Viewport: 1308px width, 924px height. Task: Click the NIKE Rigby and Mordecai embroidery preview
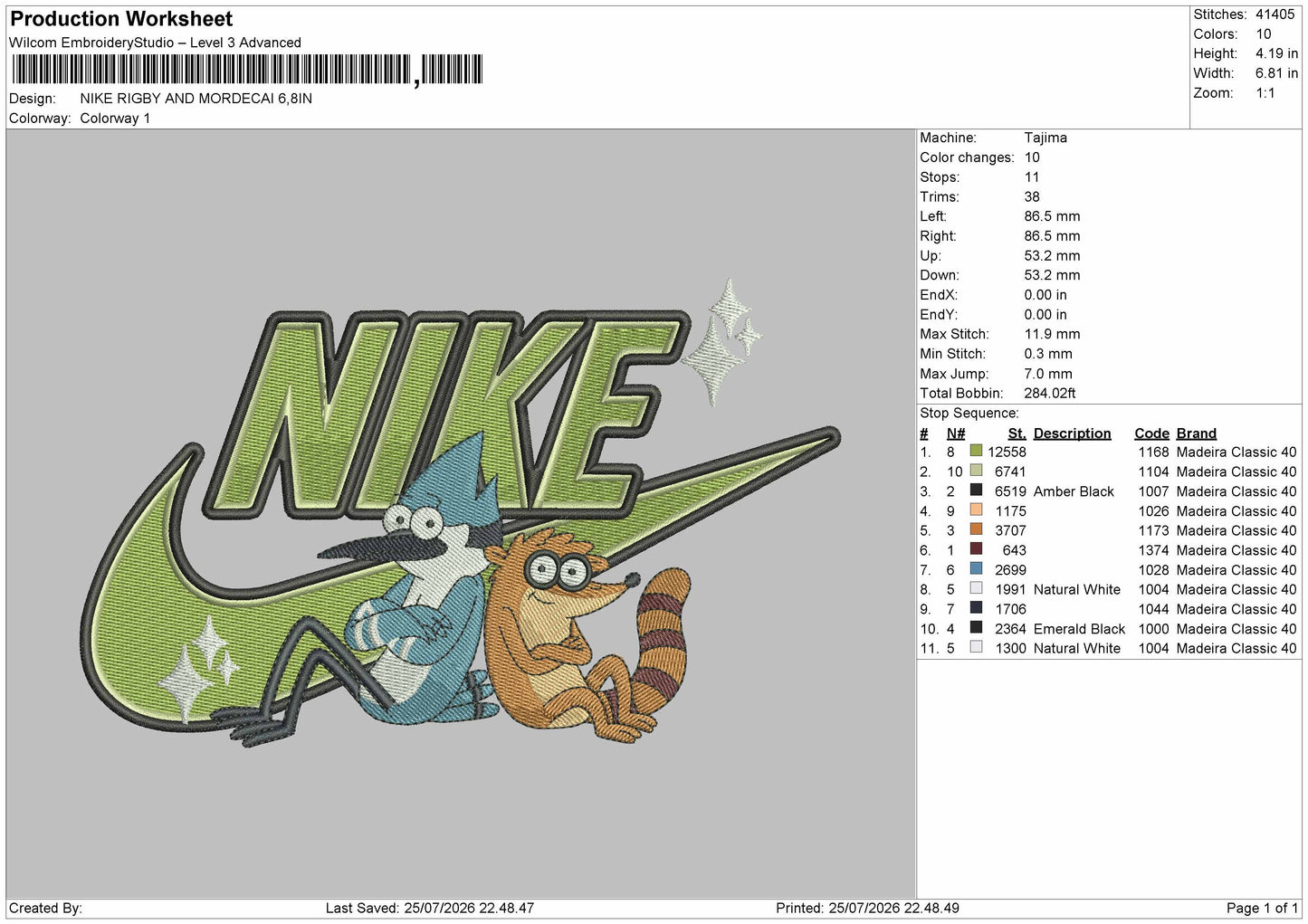pyautogui.click(x=461, y=513)
